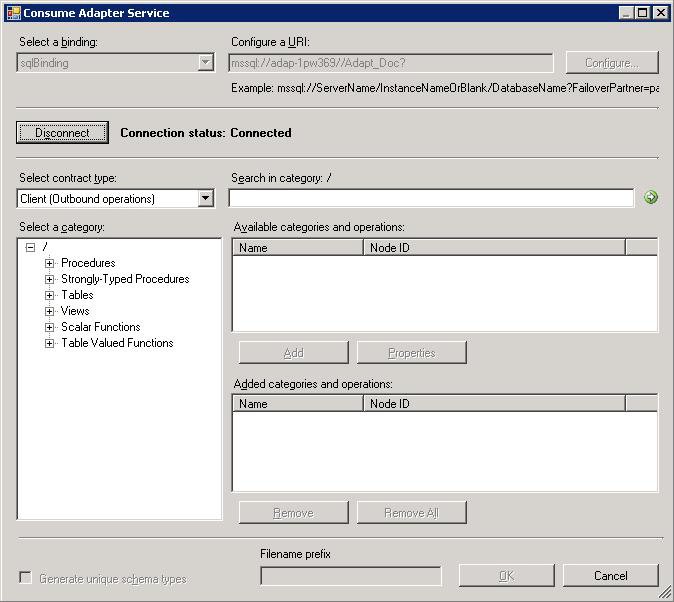Screen dimensions: 674x602
Task: Close the Consume Adapter Service dialog
Action: click(x=661, y=13)
